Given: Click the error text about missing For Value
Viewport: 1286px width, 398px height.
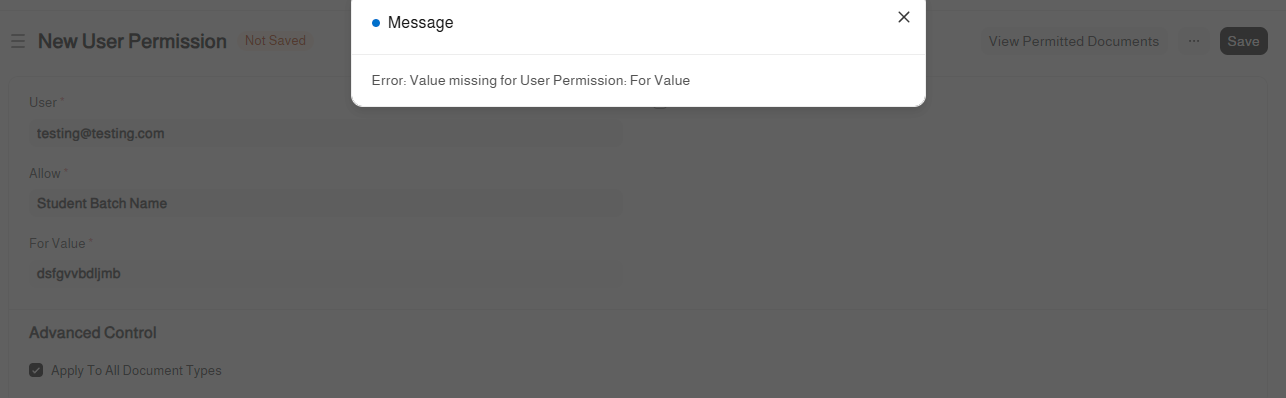Looking at the screenshot, I should click(530, 80).
